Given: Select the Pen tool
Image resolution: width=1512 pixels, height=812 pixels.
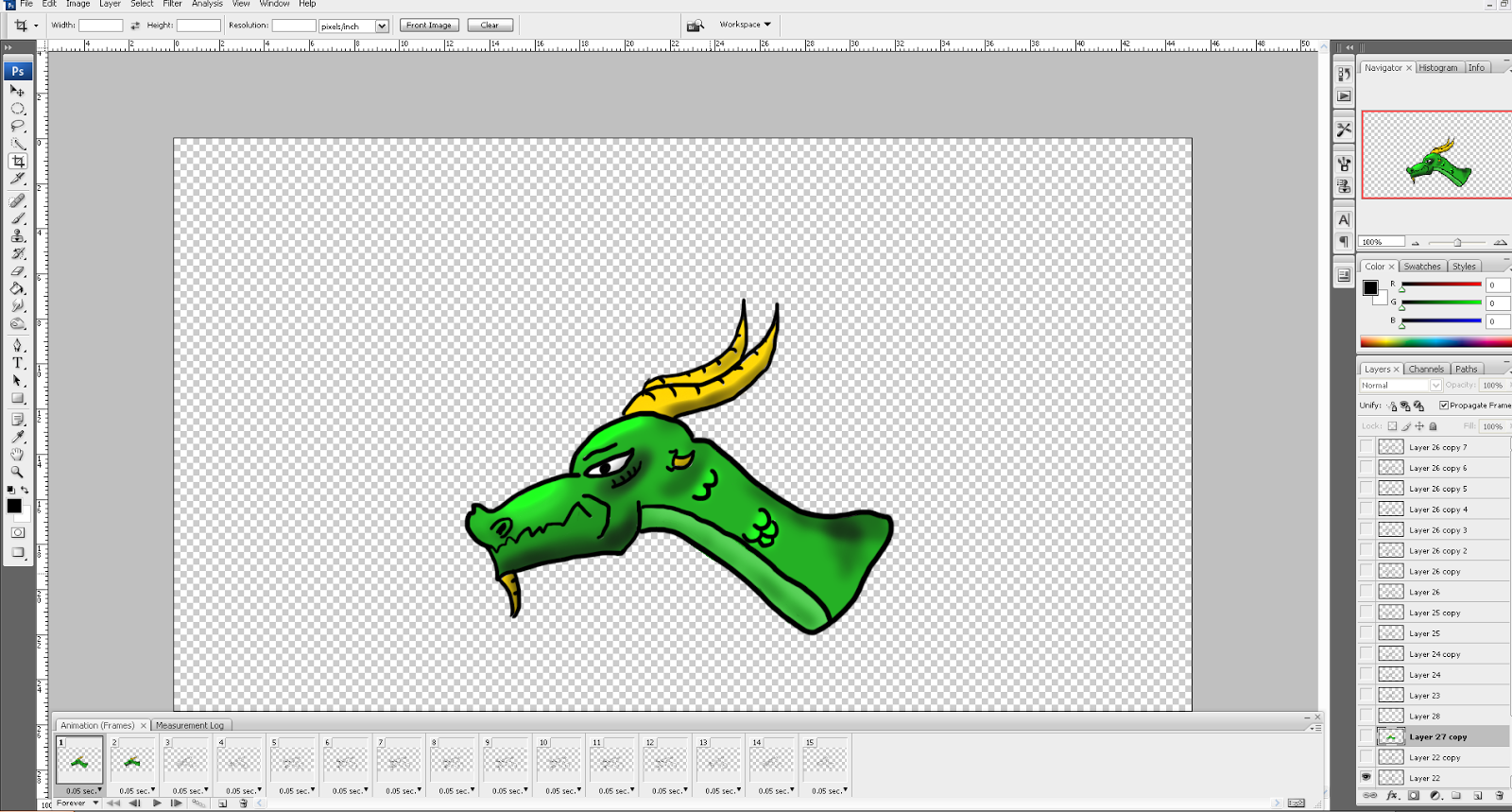Looking at the screenshot, I should tap(17, 345).
